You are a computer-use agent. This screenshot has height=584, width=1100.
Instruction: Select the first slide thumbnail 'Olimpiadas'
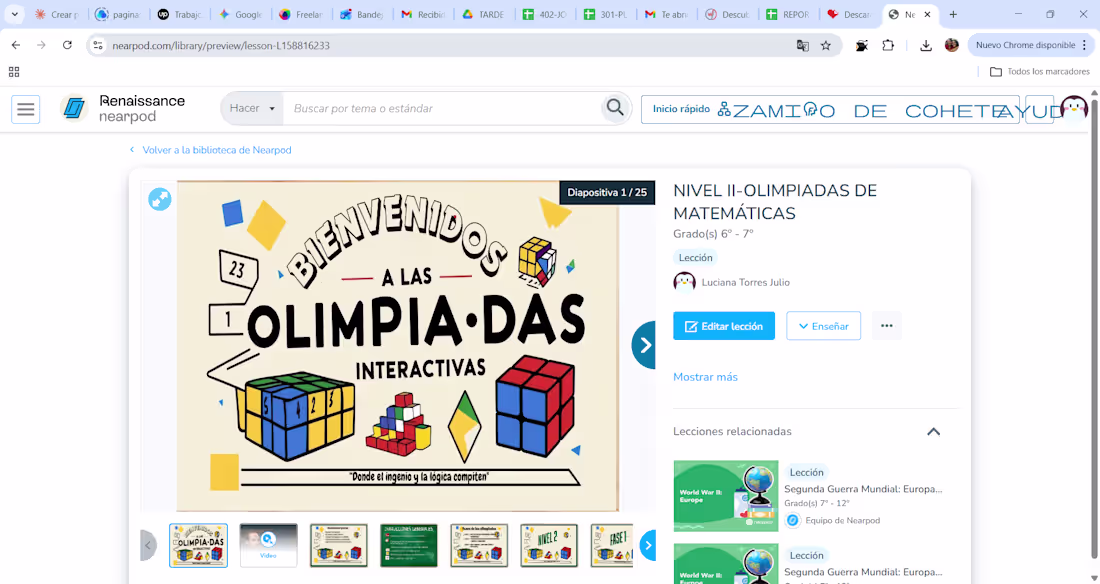click(199, 545)
